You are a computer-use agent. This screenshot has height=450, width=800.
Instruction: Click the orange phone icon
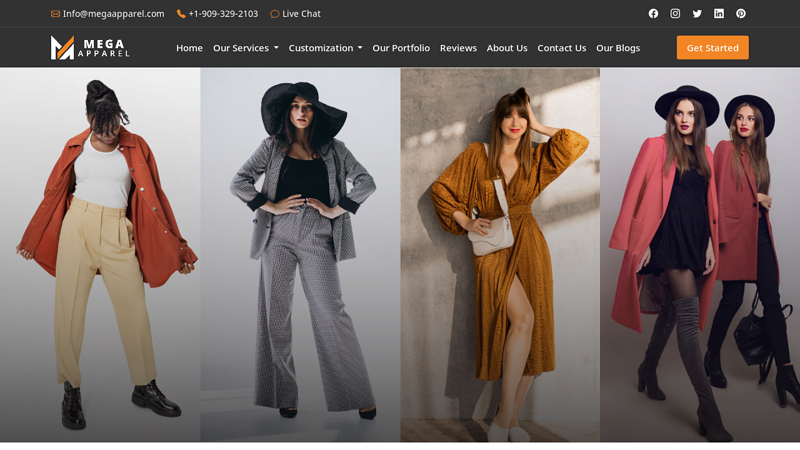click(181, 14)
